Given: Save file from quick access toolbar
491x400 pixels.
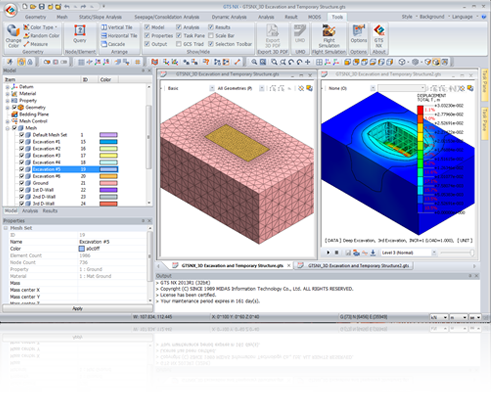Looking at the screenshot, I should coord(42,6).
